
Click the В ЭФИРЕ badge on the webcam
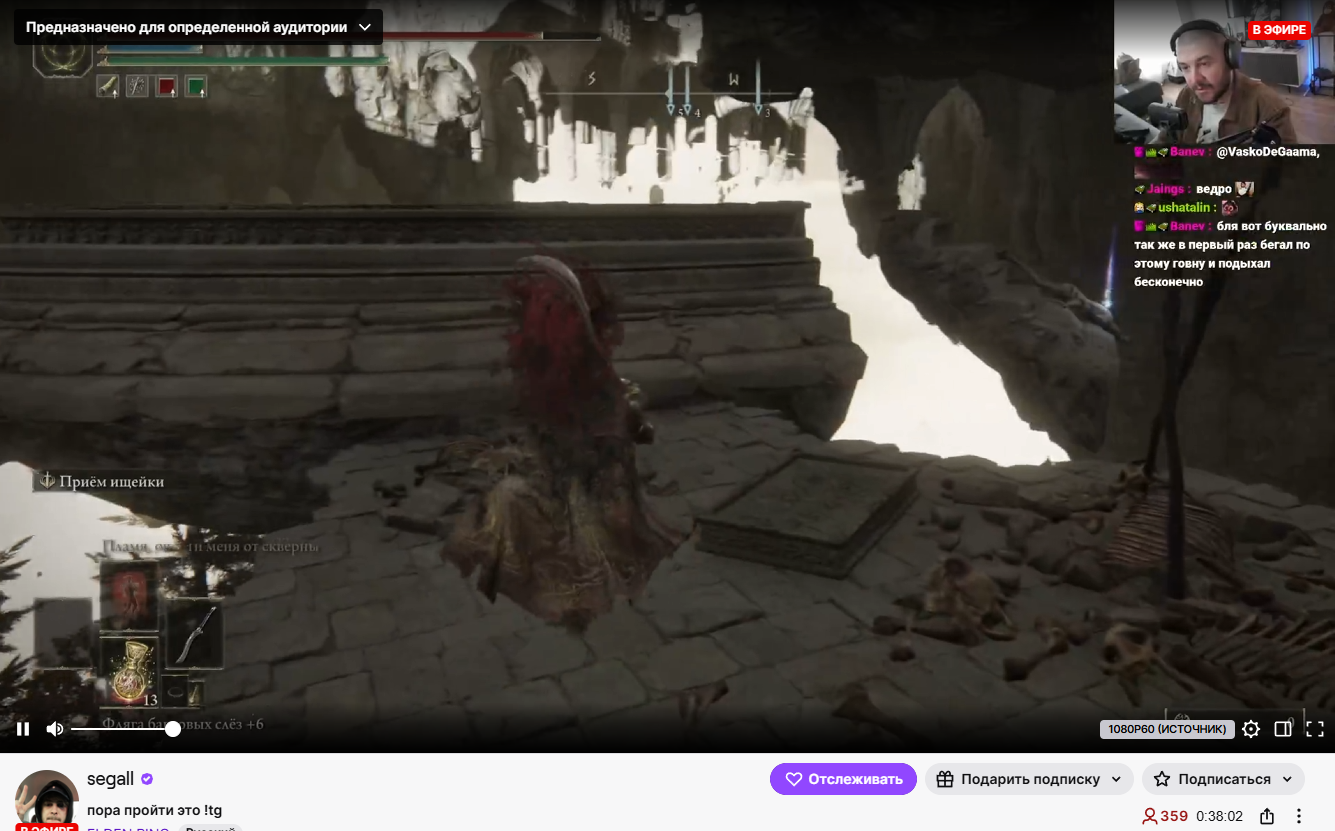pyautogui.click(x=1278, y=30)
